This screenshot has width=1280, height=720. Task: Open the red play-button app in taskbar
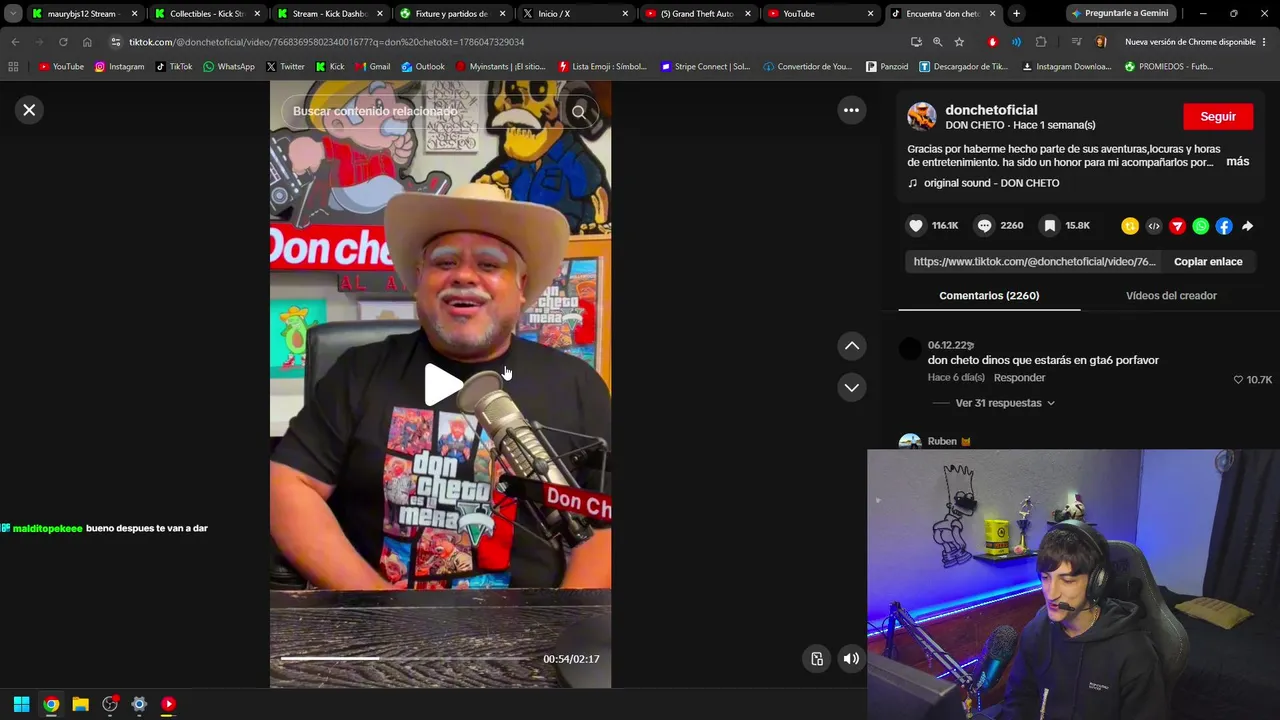[168, 704]
